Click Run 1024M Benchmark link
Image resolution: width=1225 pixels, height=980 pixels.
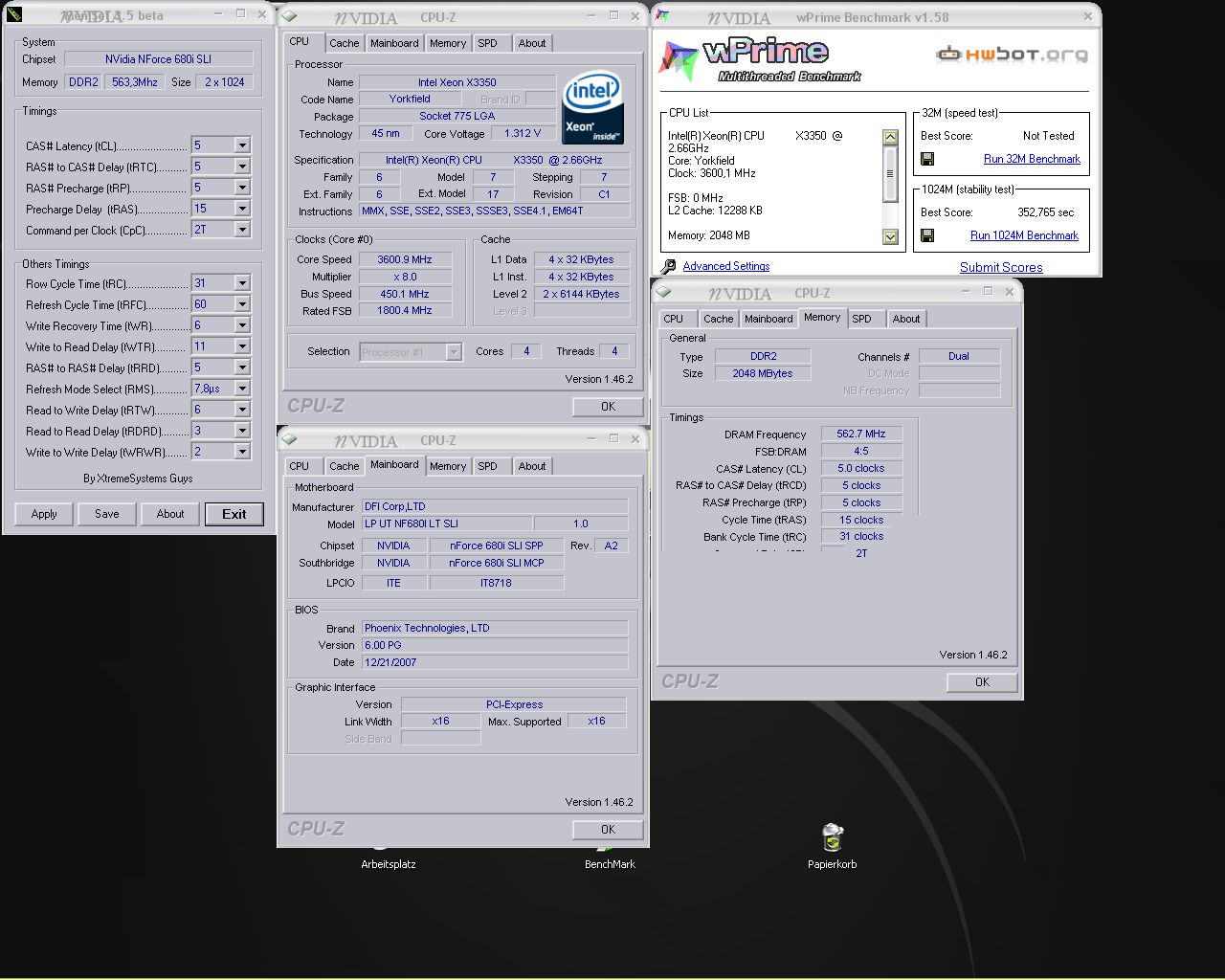1024,235
